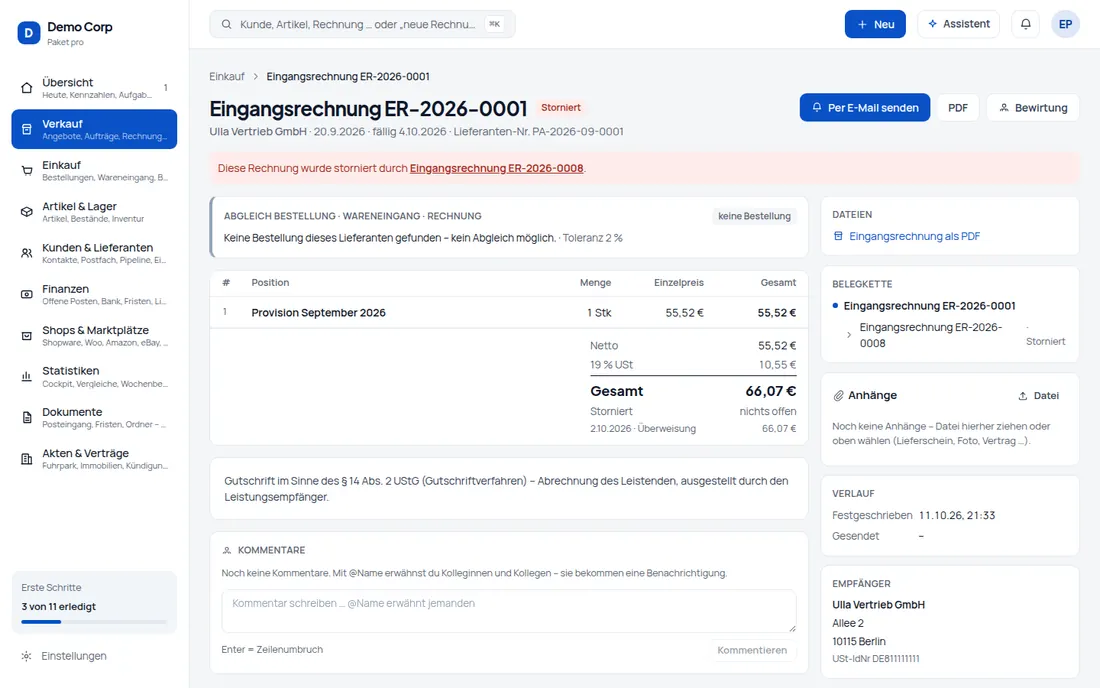1100x688 pixels.
Task: Click the Gesamt 66,07 € value
Action: 770,391
